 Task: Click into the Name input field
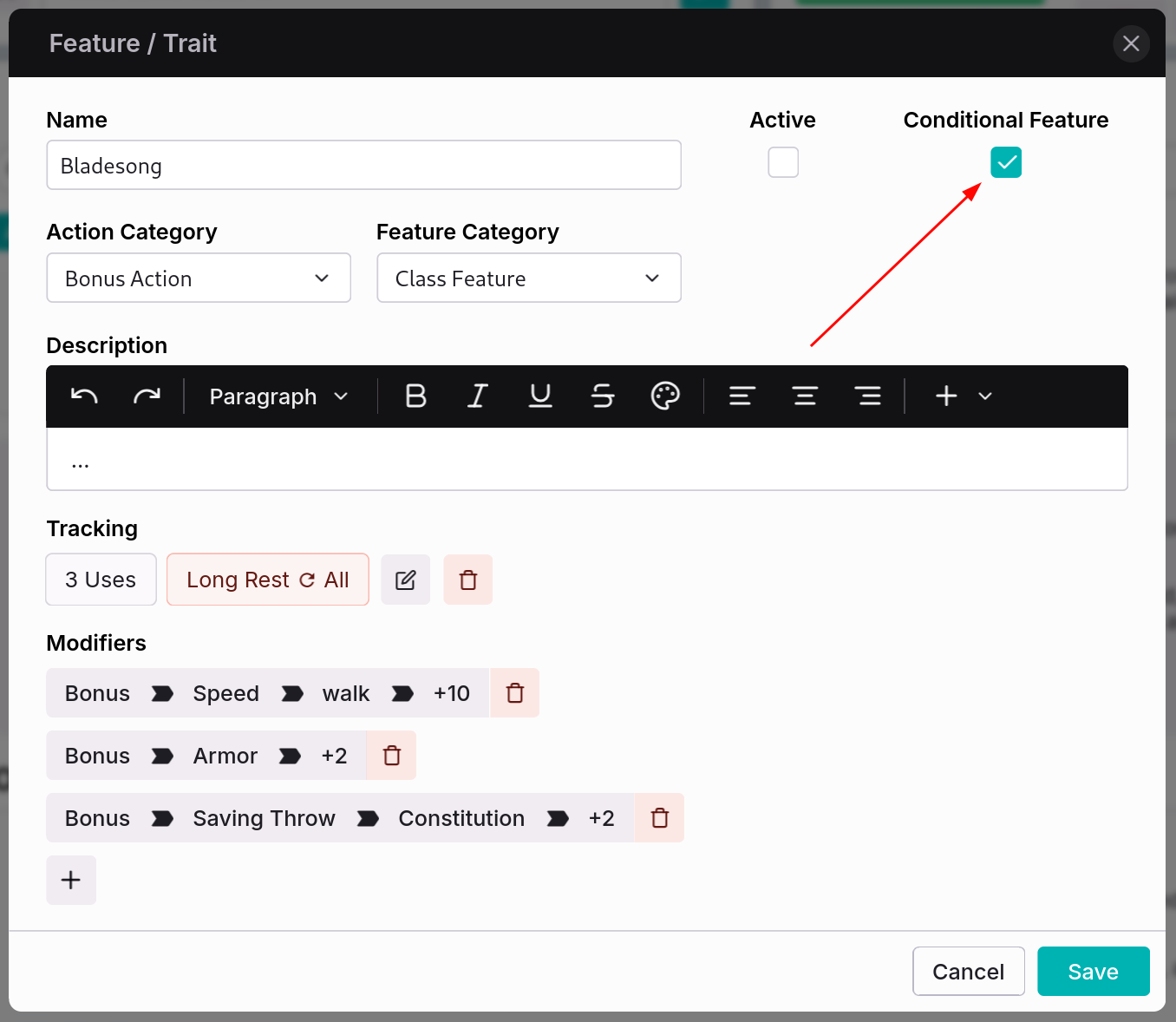(x=363, y=166)
